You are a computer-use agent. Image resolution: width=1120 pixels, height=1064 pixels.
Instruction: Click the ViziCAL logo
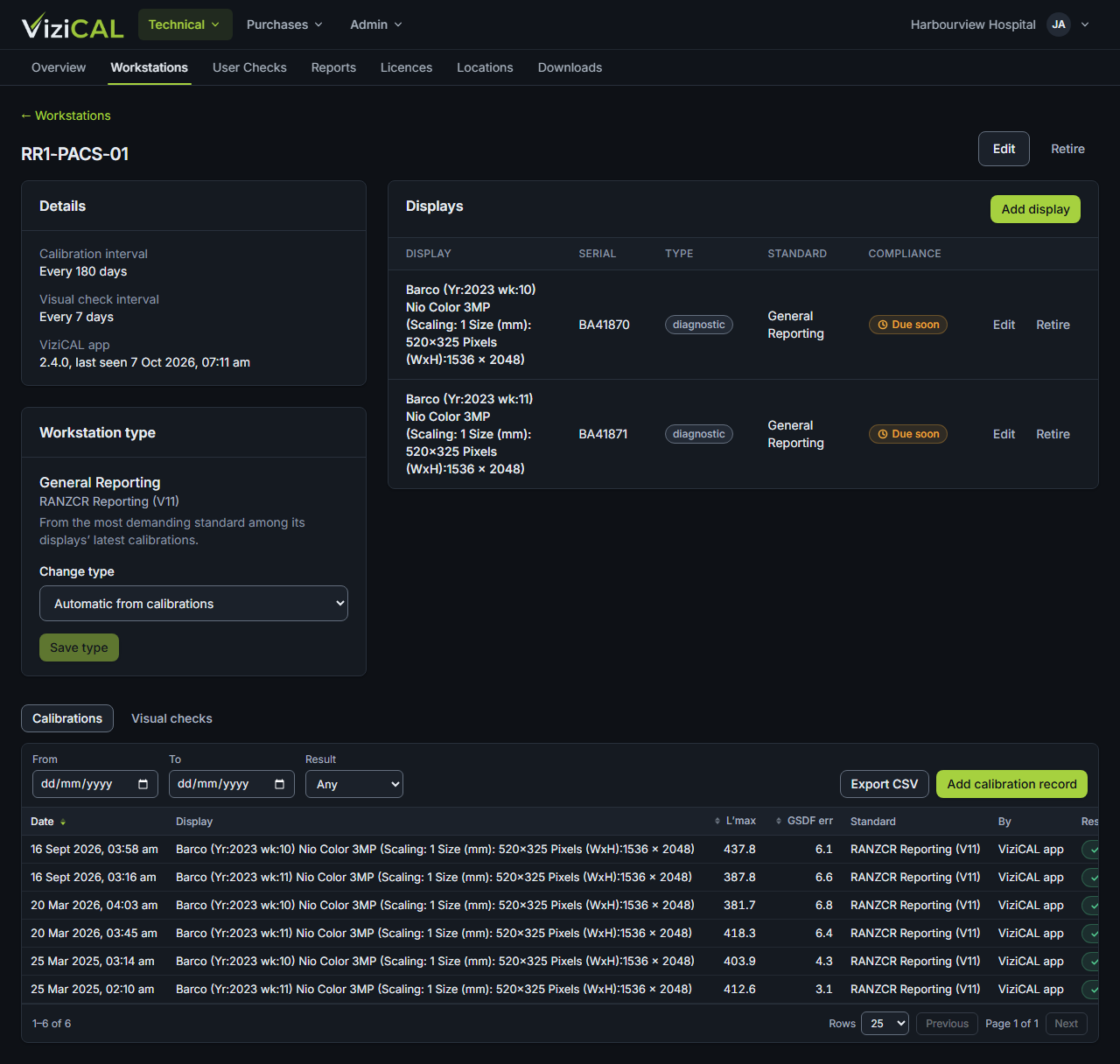coord(73,25)
